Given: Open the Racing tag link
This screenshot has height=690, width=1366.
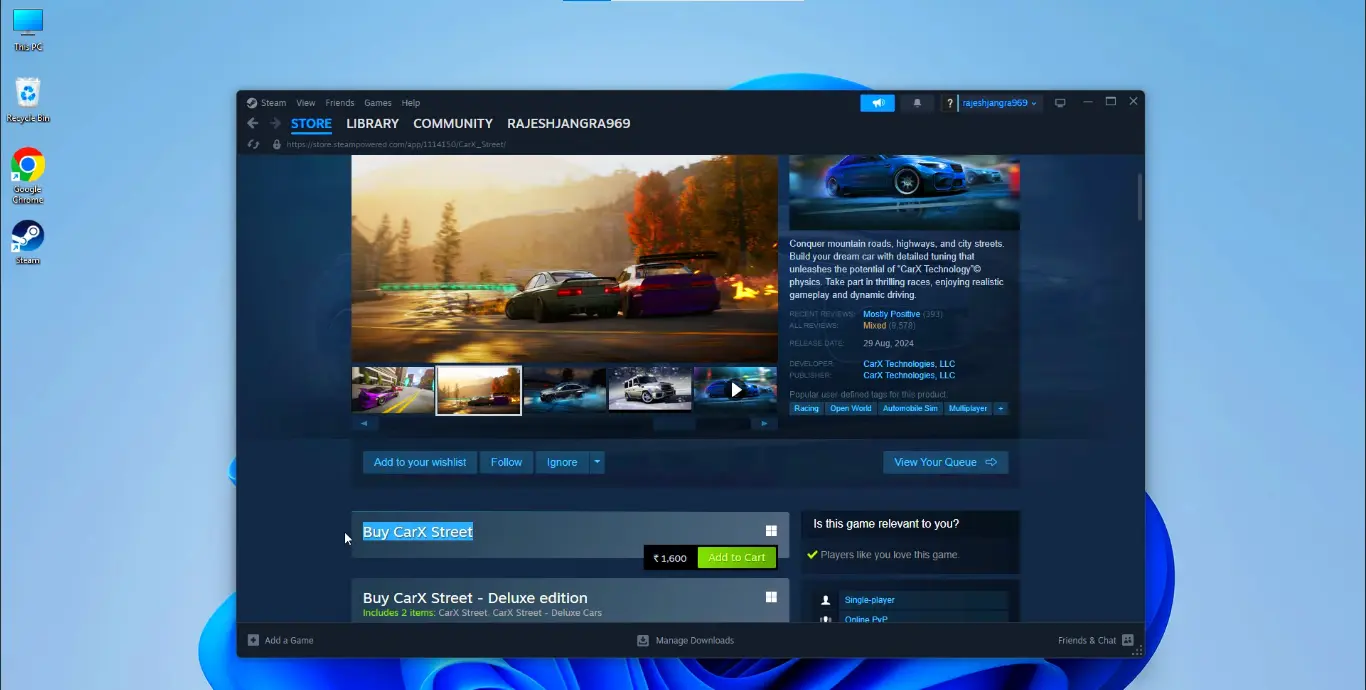Looking at the screenshot, I should pos(806,408).
